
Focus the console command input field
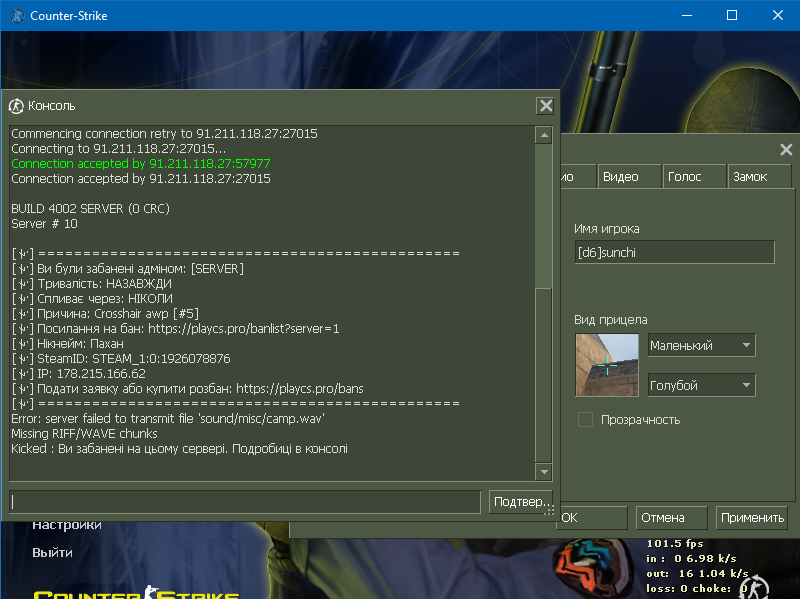point(245,502)
